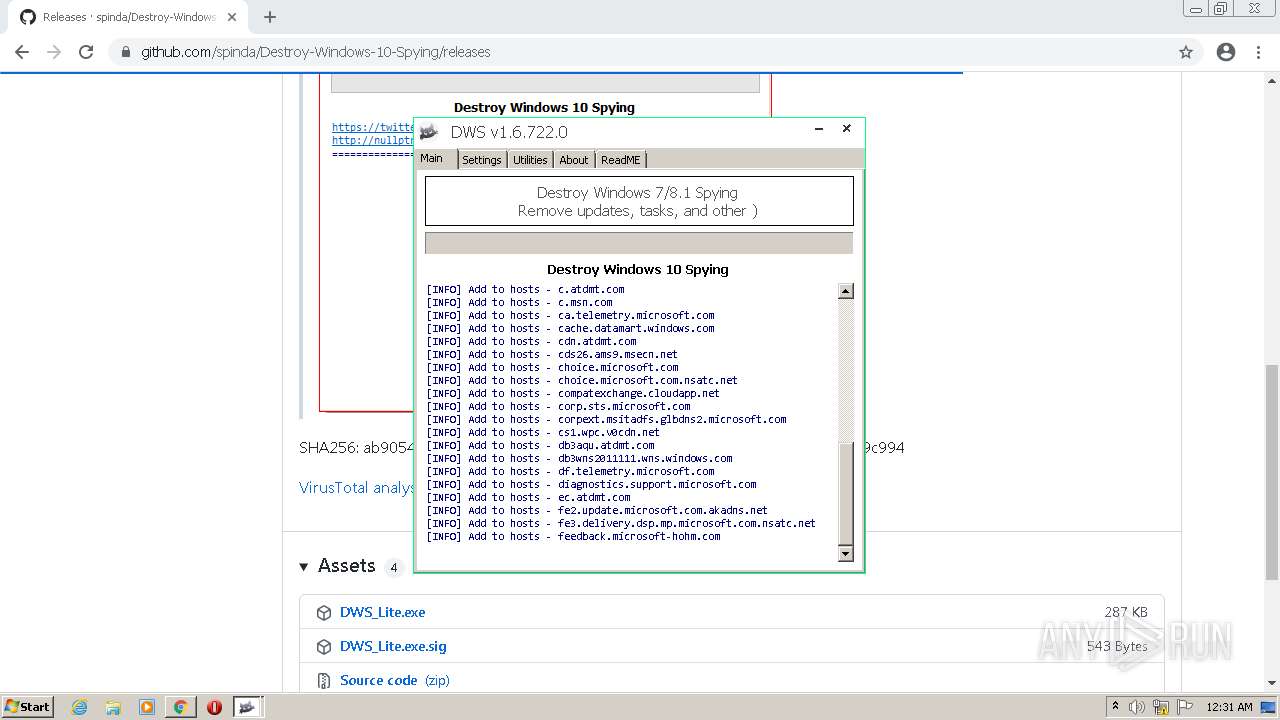Viewport: 1280px width, 720px height.
Task: Switch to the Main tab in DWS
Action: tap(432, 159)
